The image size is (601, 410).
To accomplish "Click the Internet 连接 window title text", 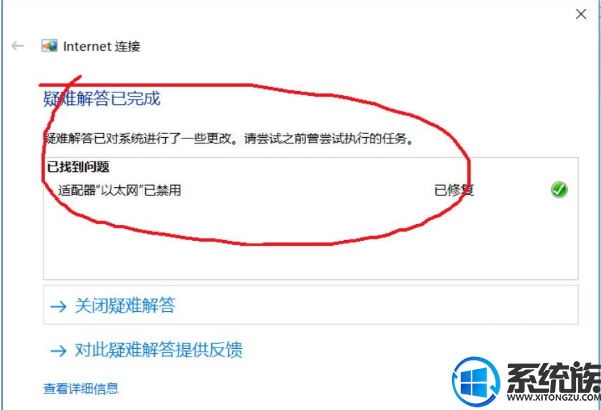I will (x=102, y=46).
